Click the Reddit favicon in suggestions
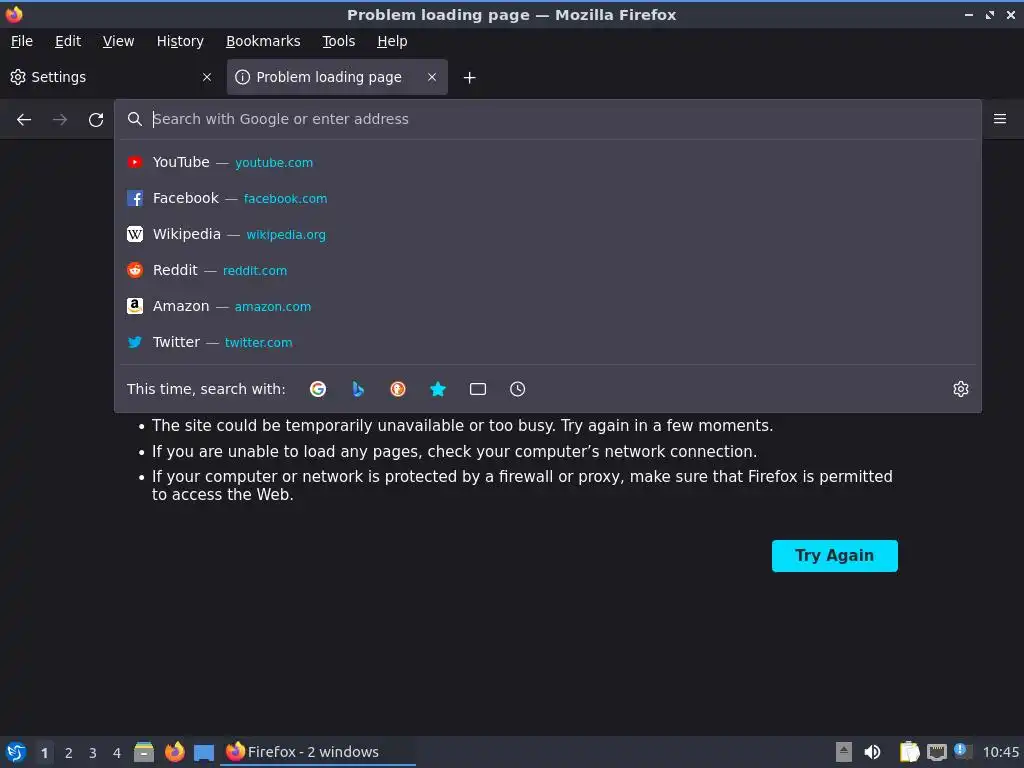The image size is (1024, 768). [135, 270]
